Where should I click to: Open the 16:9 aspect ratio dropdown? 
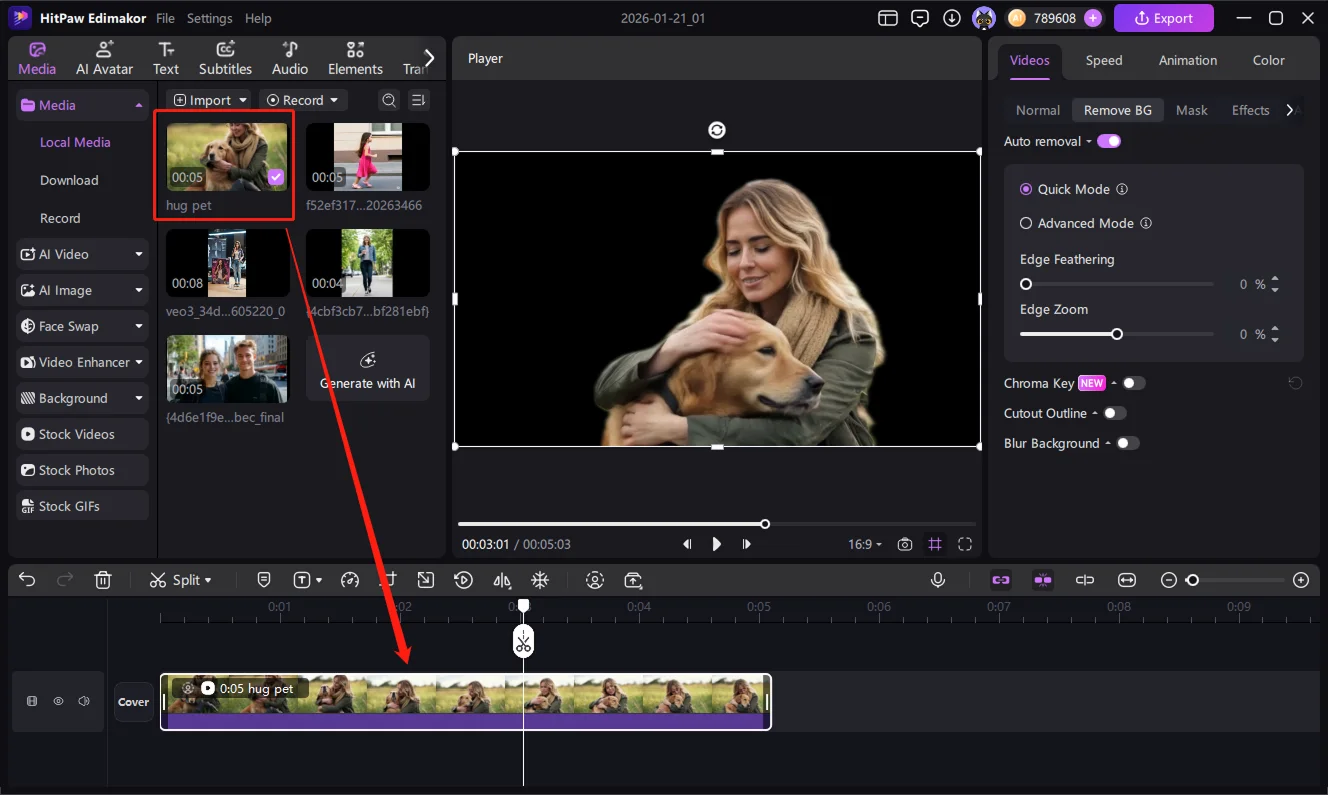click(x=863, y=544)
